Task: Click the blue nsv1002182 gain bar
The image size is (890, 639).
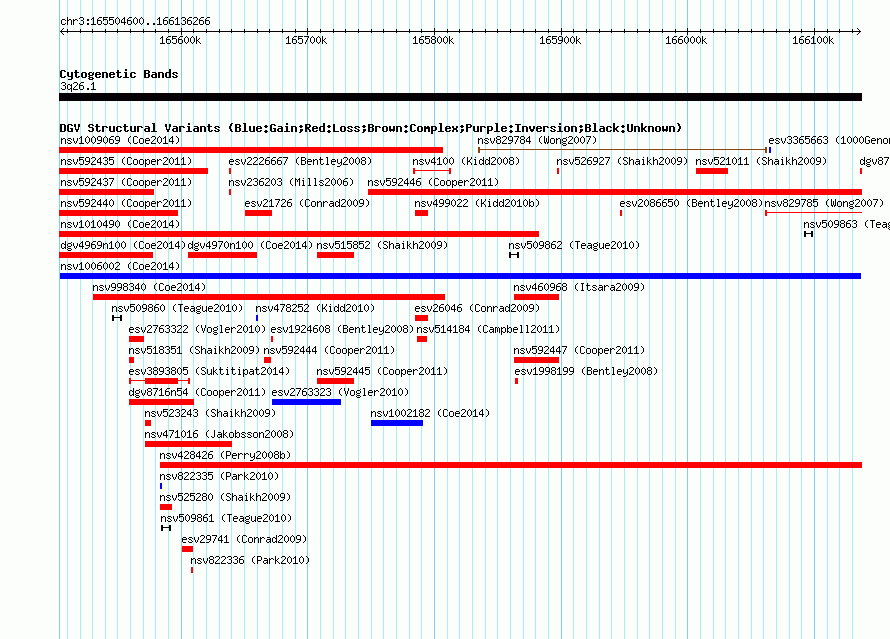Action: [x=397, y=423]
